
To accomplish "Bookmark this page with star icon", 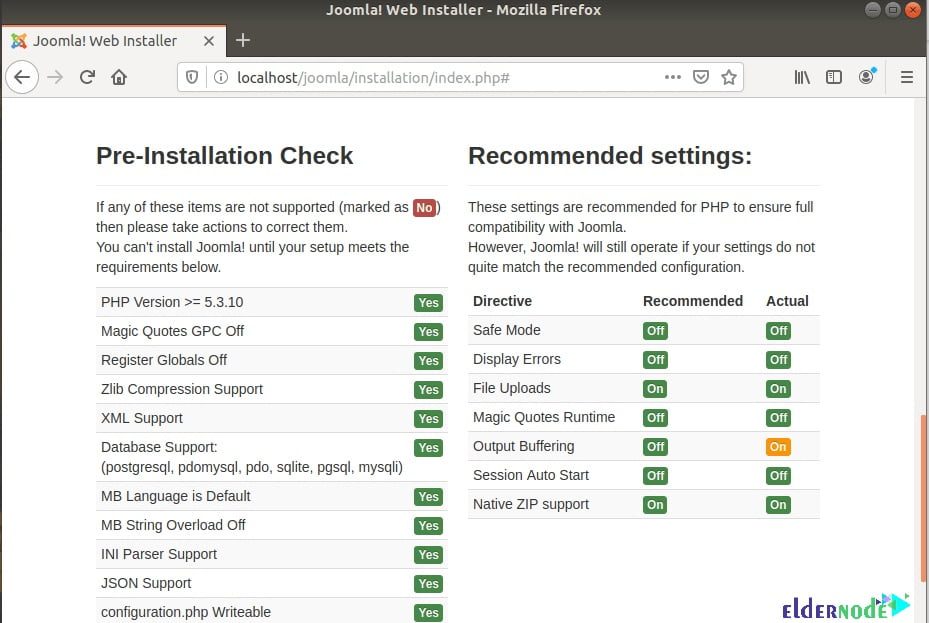I will coord(729,77).
